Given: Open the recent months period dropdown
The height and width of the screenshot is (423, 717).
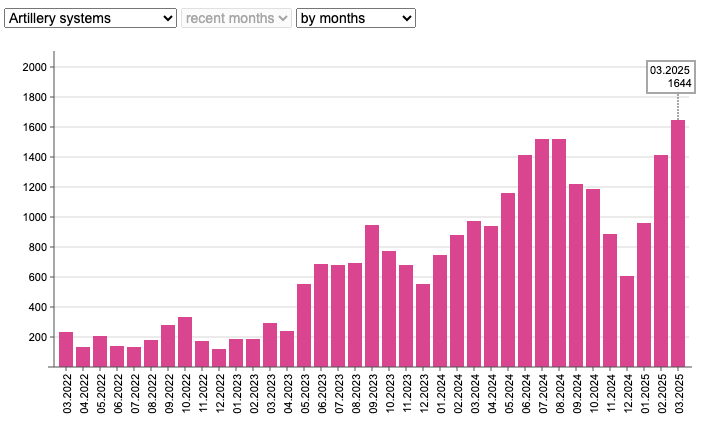Looking at the screenshot, I should point(236,18).
